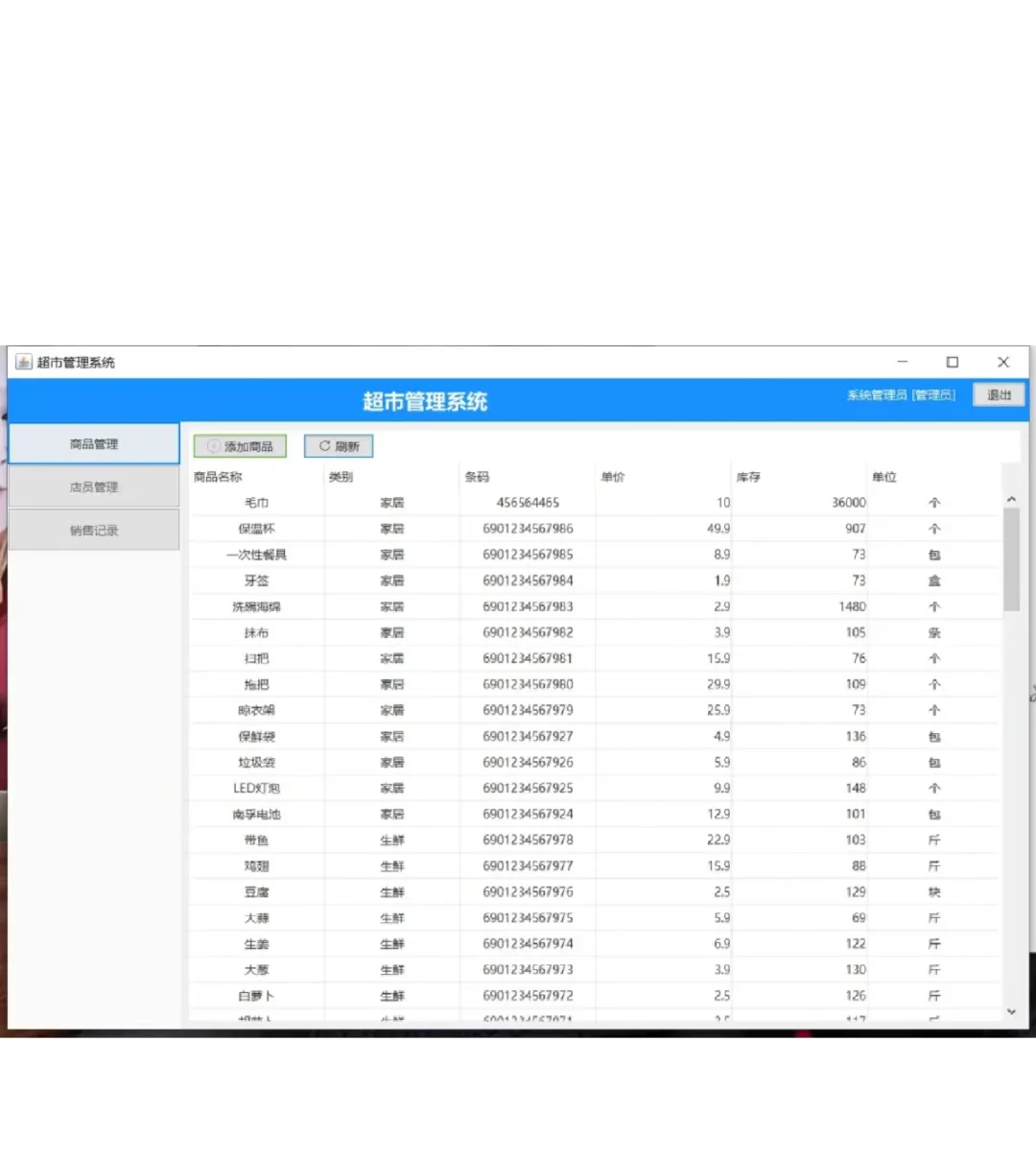
Task: Click the 晾衣架 product name
Action: pos(257,710)
